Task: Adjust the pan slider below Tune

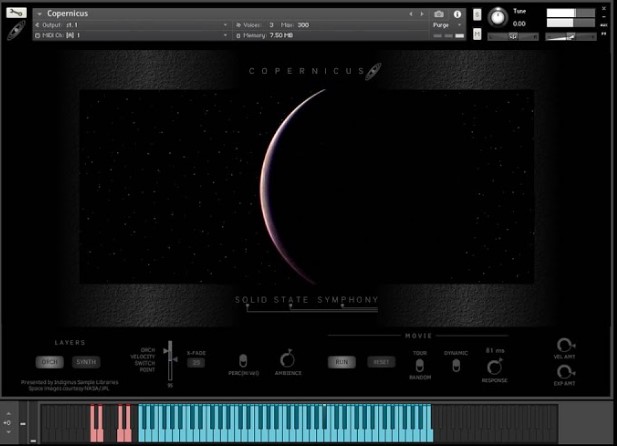Action: [x=513, y=37]
